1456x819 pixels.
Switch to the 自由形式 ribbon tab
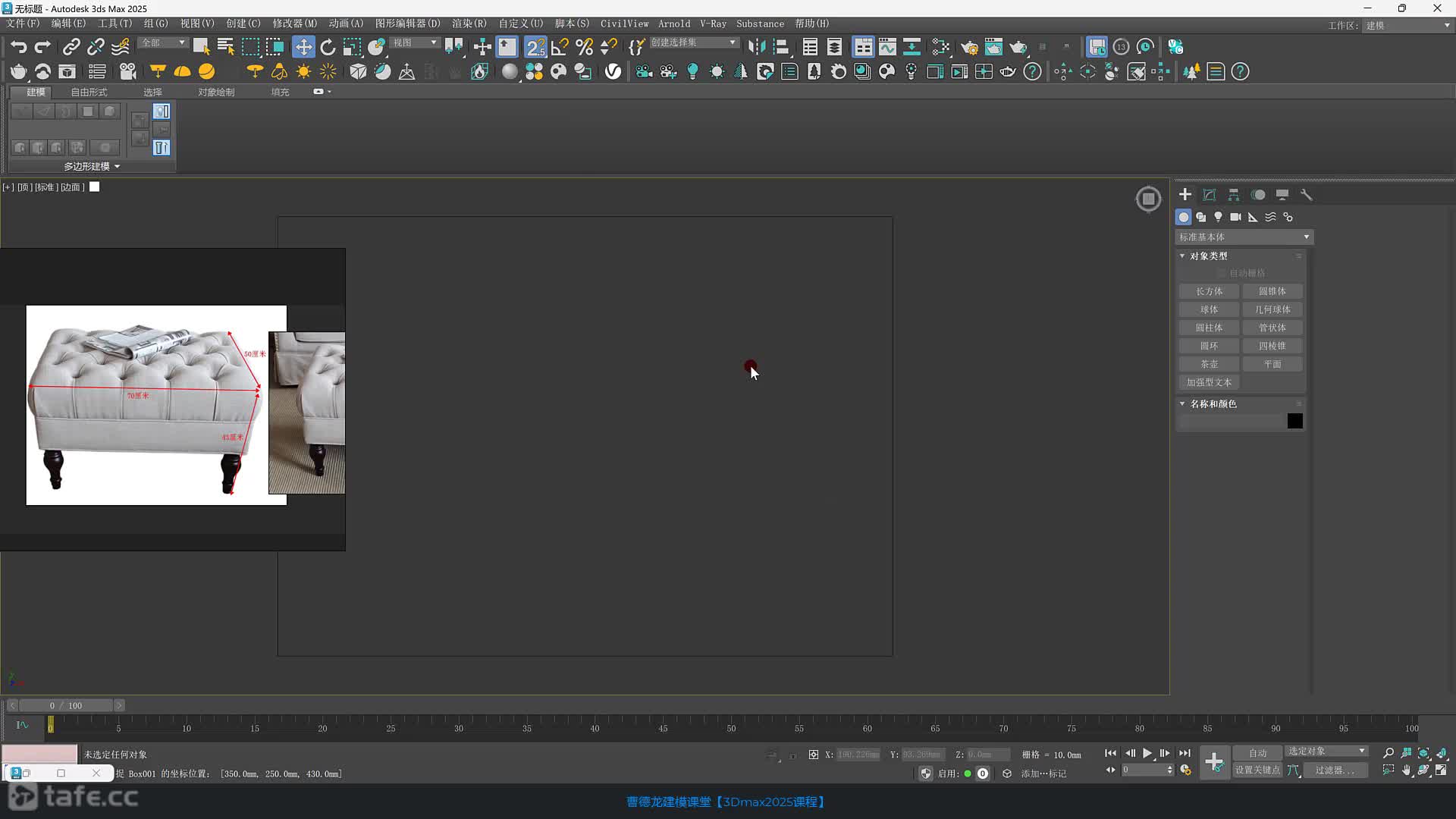pyautogui.click(x=89, y=92)
